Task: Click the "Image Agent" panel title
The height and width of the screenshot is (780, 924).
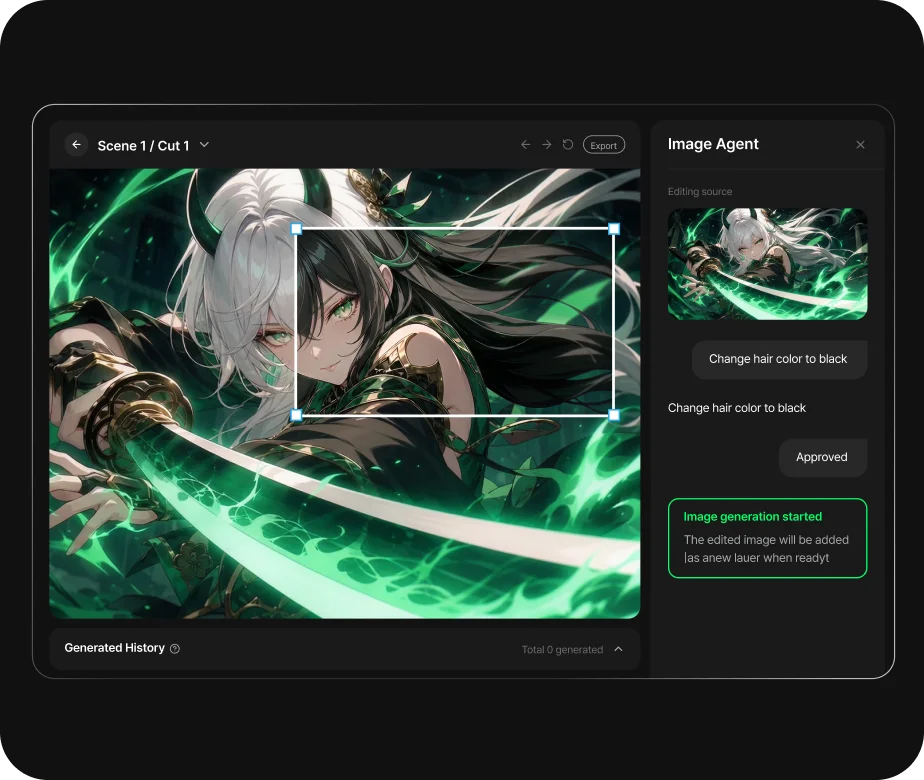Action: (x=713, y=144)
